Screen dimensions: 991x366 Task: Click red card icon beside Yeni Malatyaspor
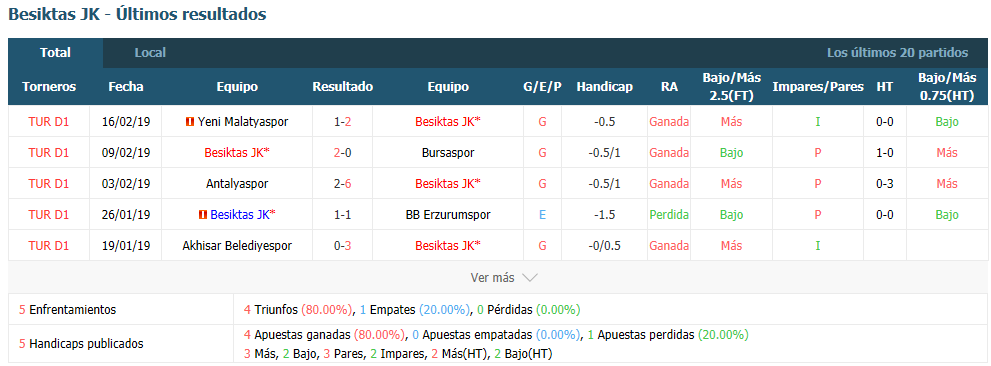190,122
